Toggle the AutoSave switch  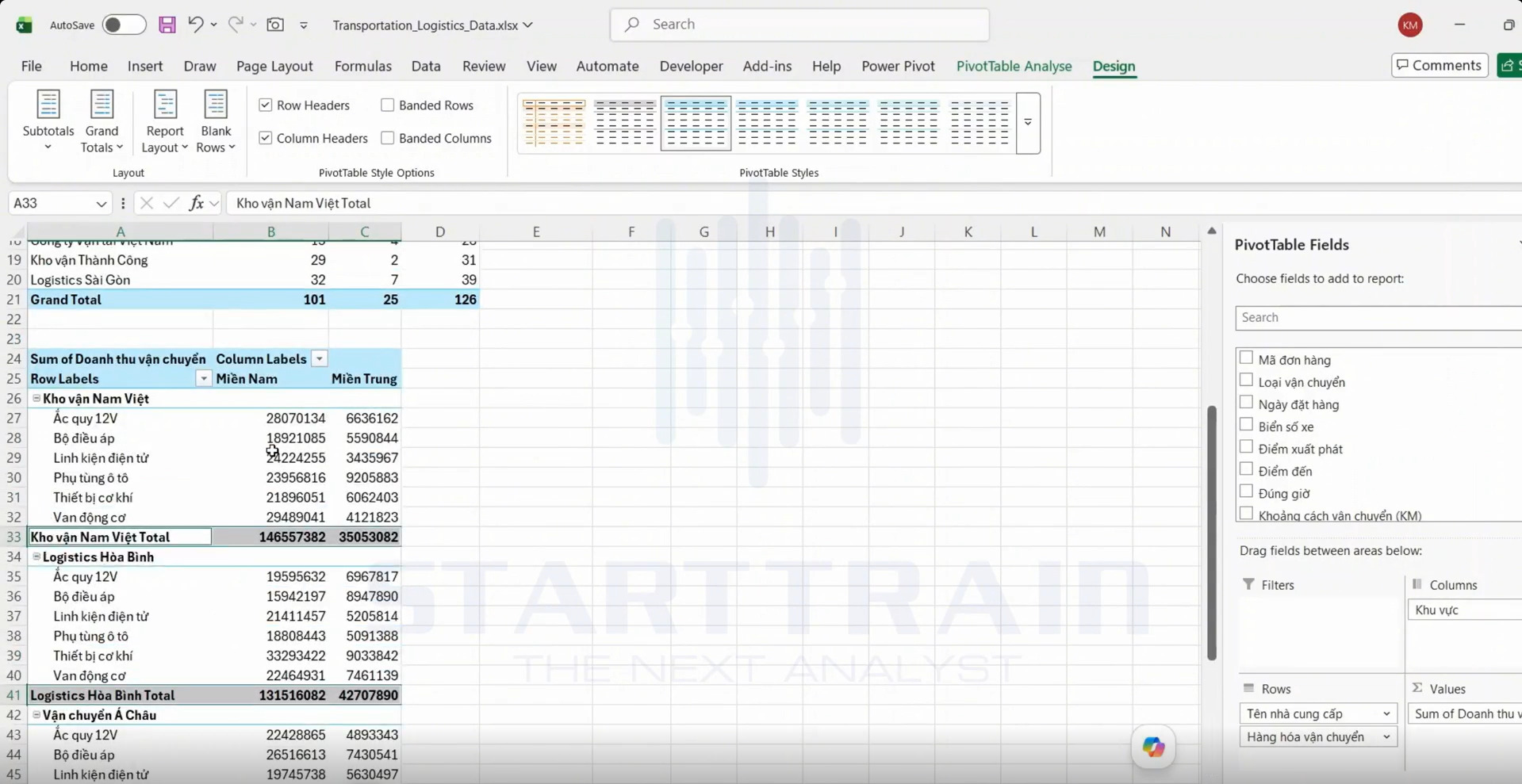124,25
